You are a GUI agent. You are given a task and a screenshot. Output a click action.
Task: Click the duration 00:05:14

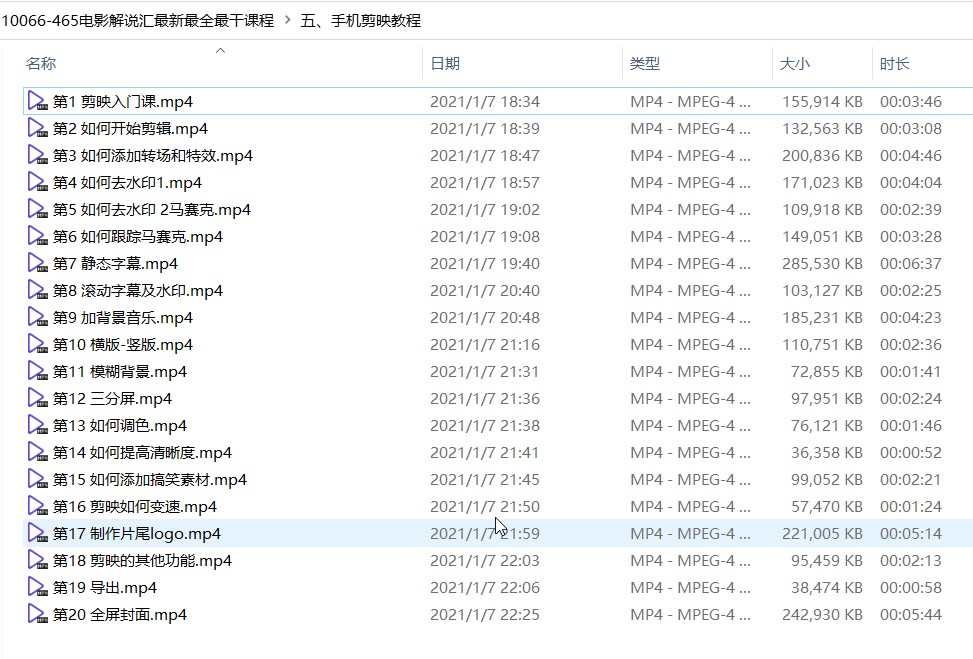[x=911, y=533]
